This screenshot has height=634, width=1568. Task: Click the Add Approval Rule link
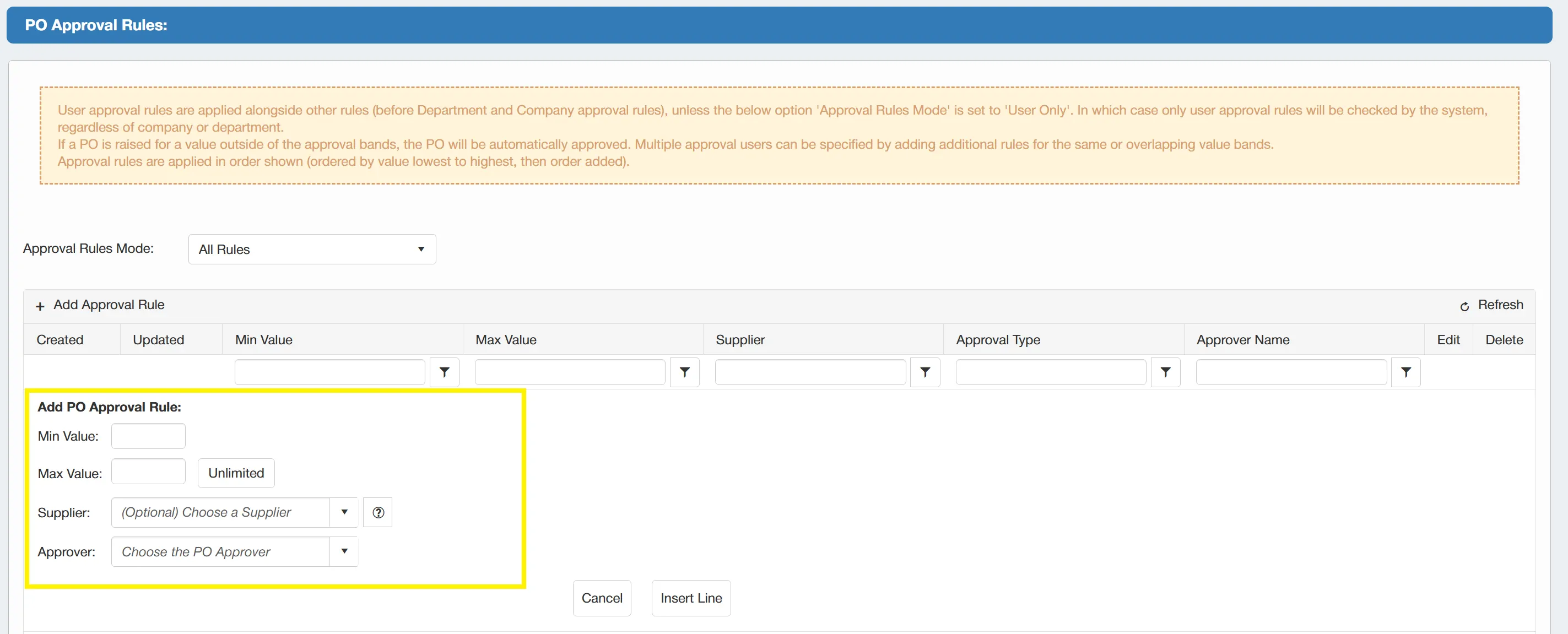click(x=109, y=305)
